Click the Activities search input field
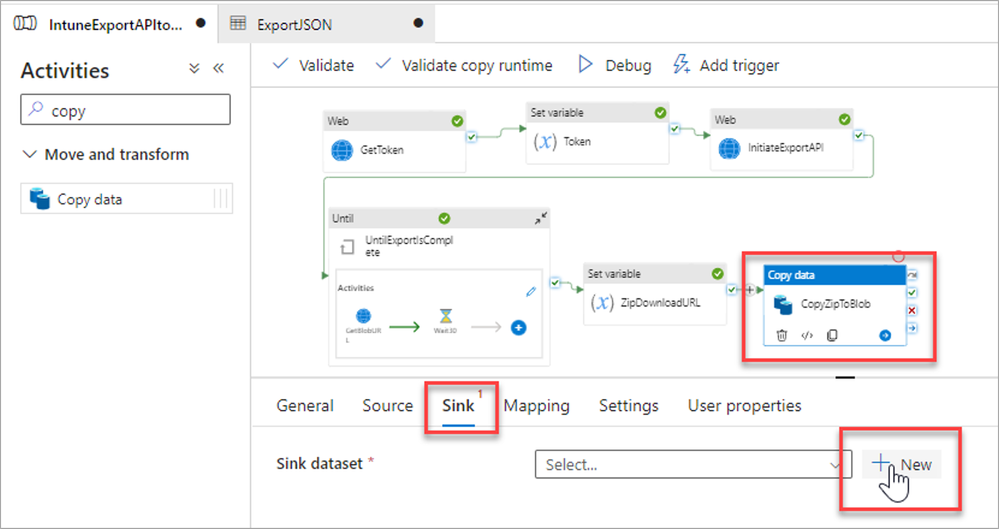Image resolution: width=999 pixels, height=529 pixels. click(126, 111)
